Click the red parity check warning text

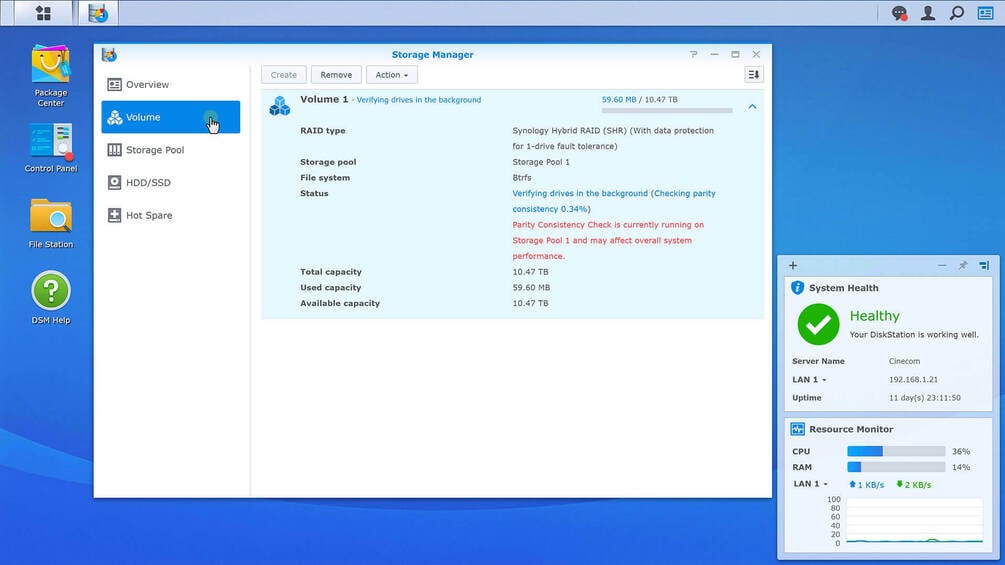(x=608, y=240)
